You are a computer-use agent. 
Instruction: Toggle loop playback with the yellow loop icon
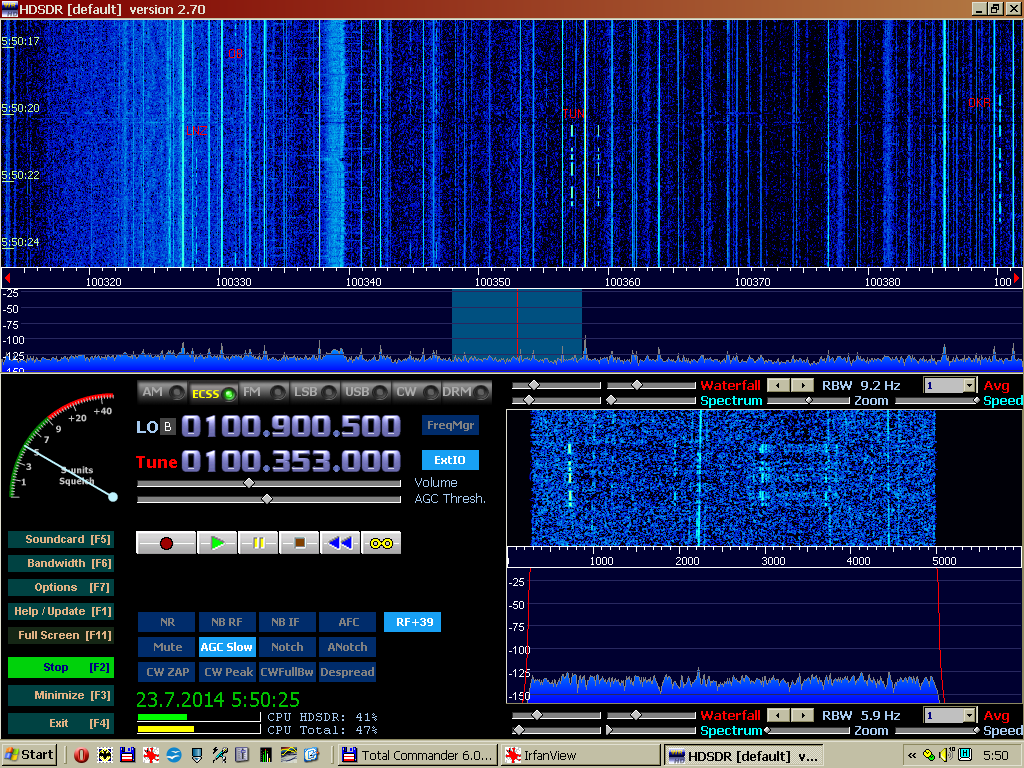(381, 543)
